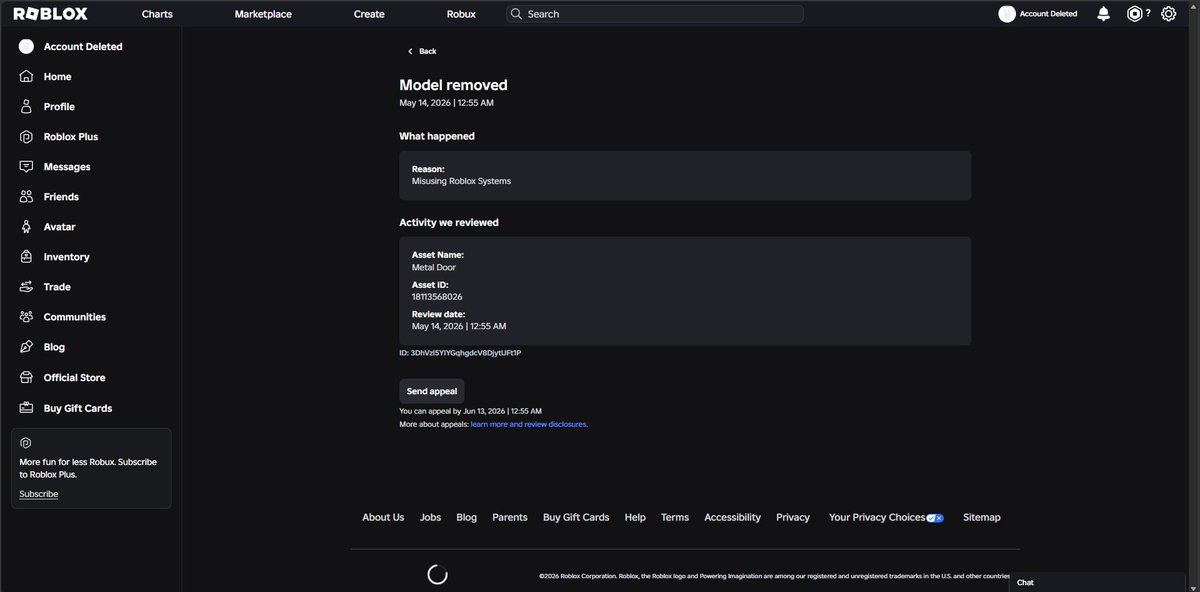Screen dimensions: 1200x592
Task: Open Your Privacy Choices link
Action: point(877,518)
